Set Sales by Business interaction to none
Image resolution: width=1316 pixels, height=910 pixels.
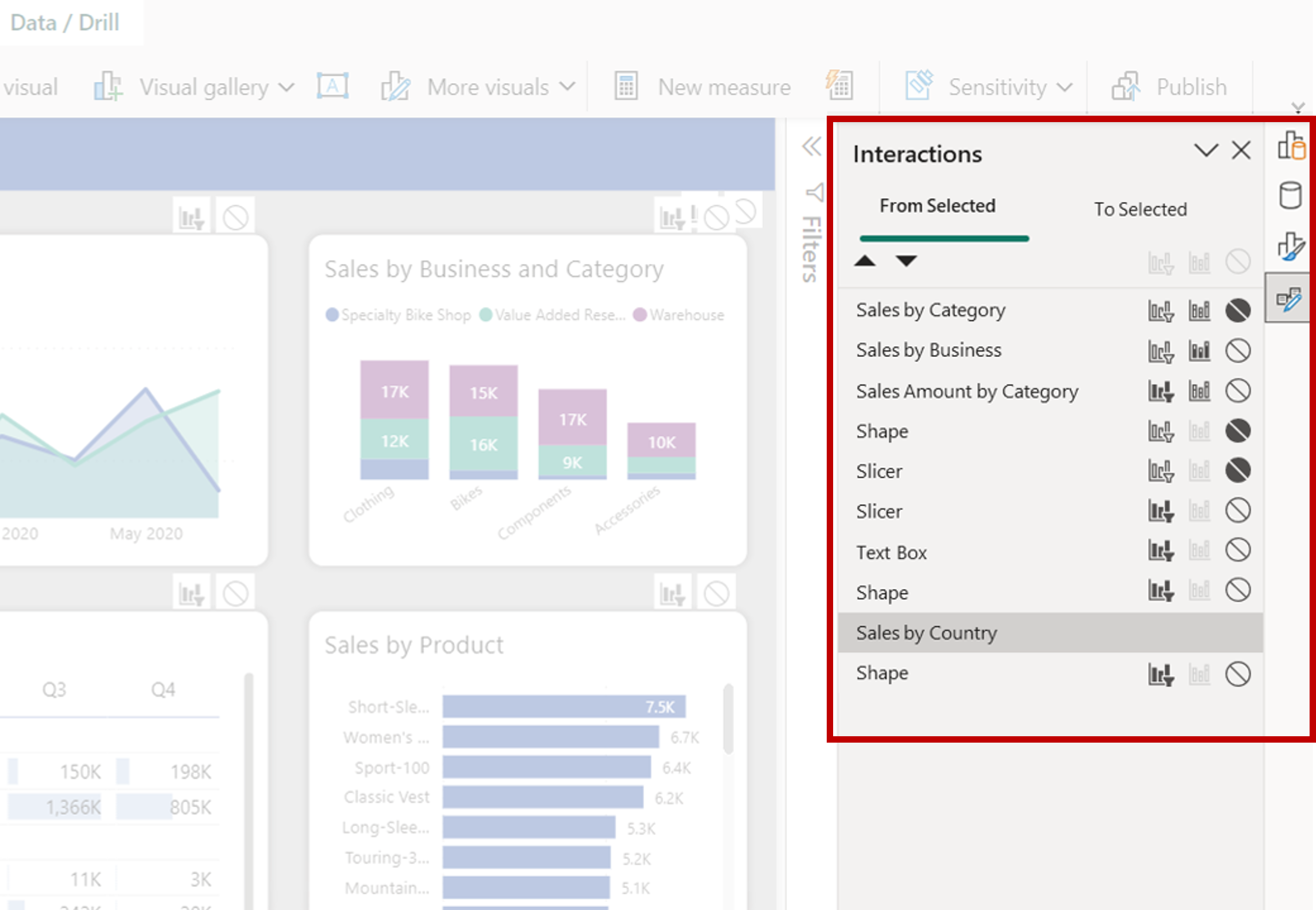coord(1237,351)
